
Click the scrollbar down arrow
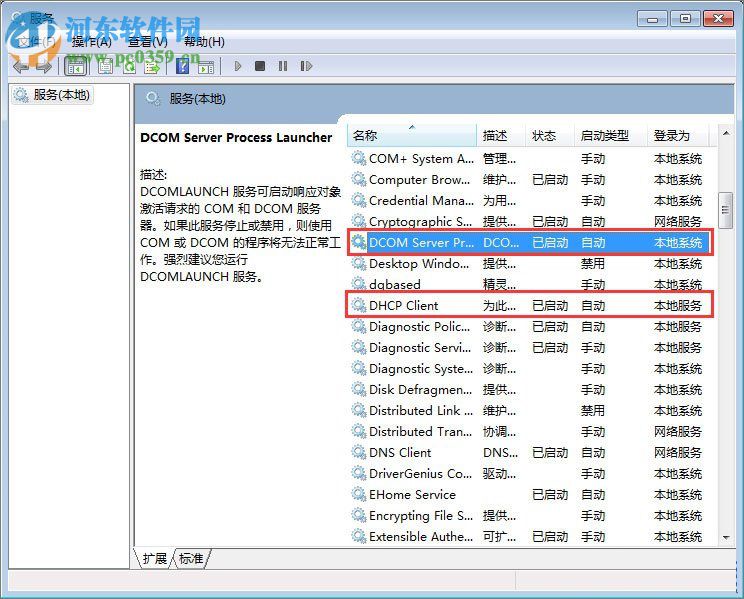[x=725, y=537]
